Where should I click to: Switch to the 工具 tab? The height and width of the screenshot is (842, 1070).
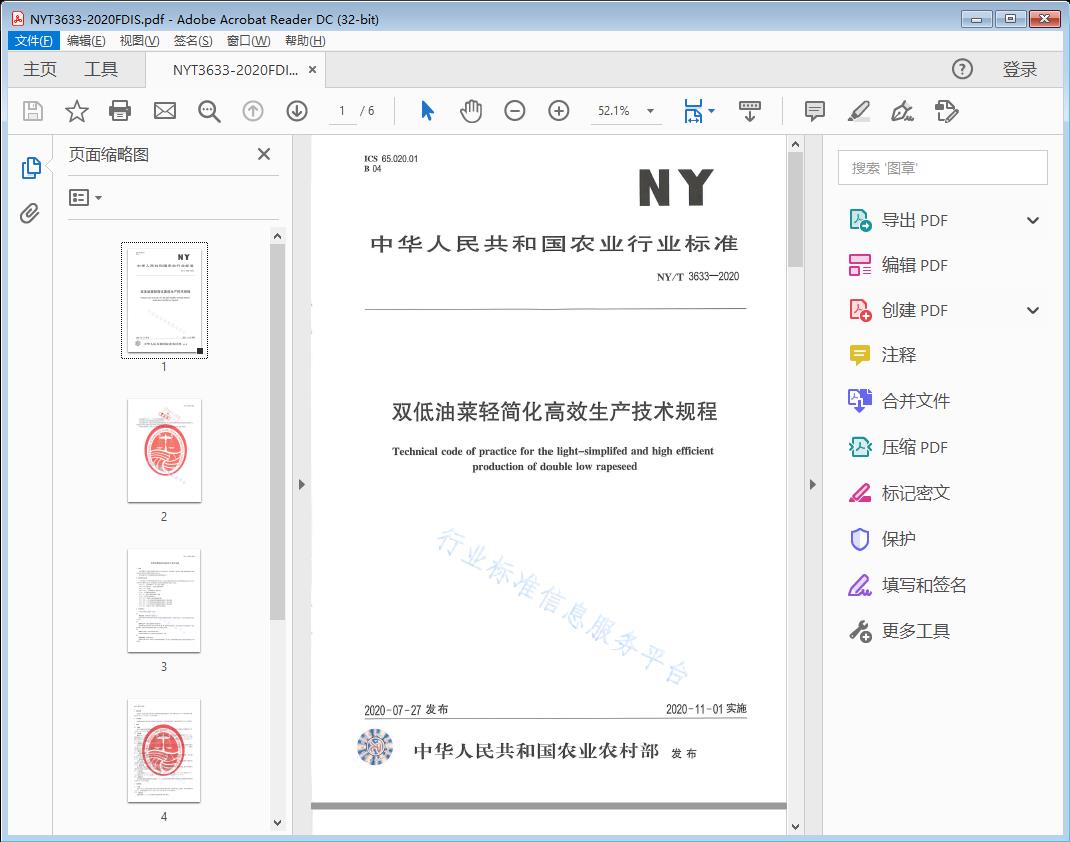pyautogui.click(x=101, y=69)
